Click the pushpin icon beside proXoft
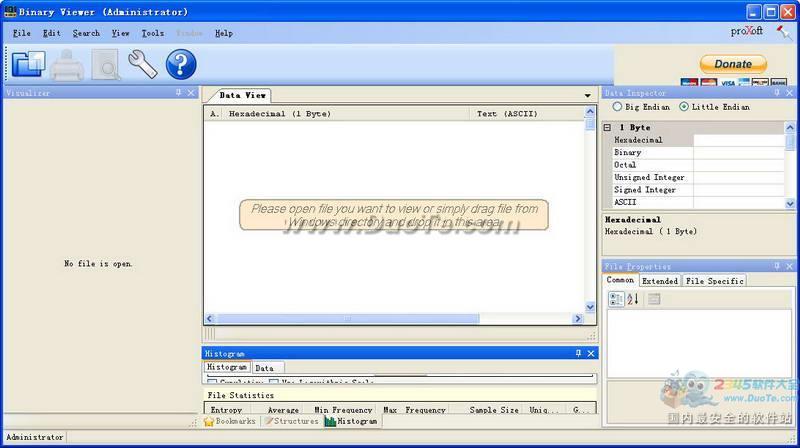Image resolution: width=800 pixels, height=448 pixels. tap(783, 32)
